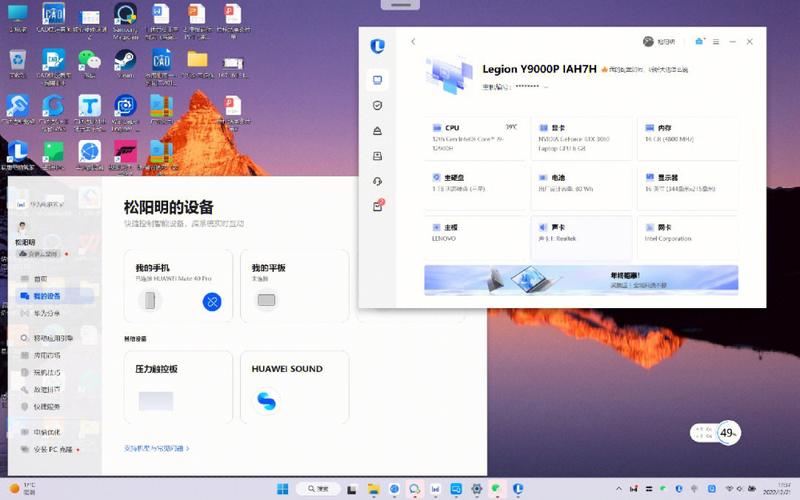The width and height of the screenshot is (800, 500).
Task: Click the phone icon on 我的手机 card
Action: coord(150,301)
